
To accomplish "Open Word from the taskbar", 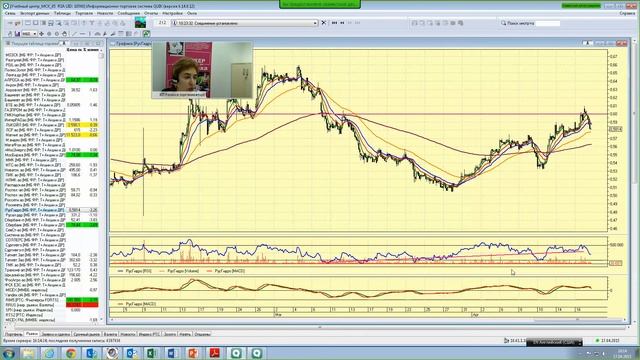I will 172,353.
